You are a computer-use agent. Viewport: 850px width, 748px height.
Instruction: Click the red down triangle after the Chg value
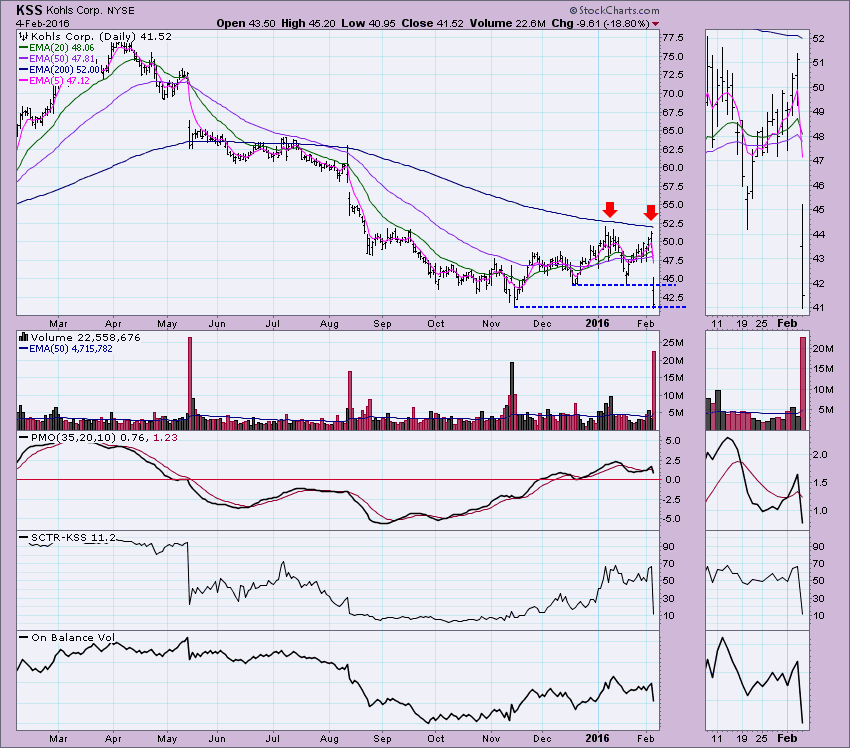656,24
